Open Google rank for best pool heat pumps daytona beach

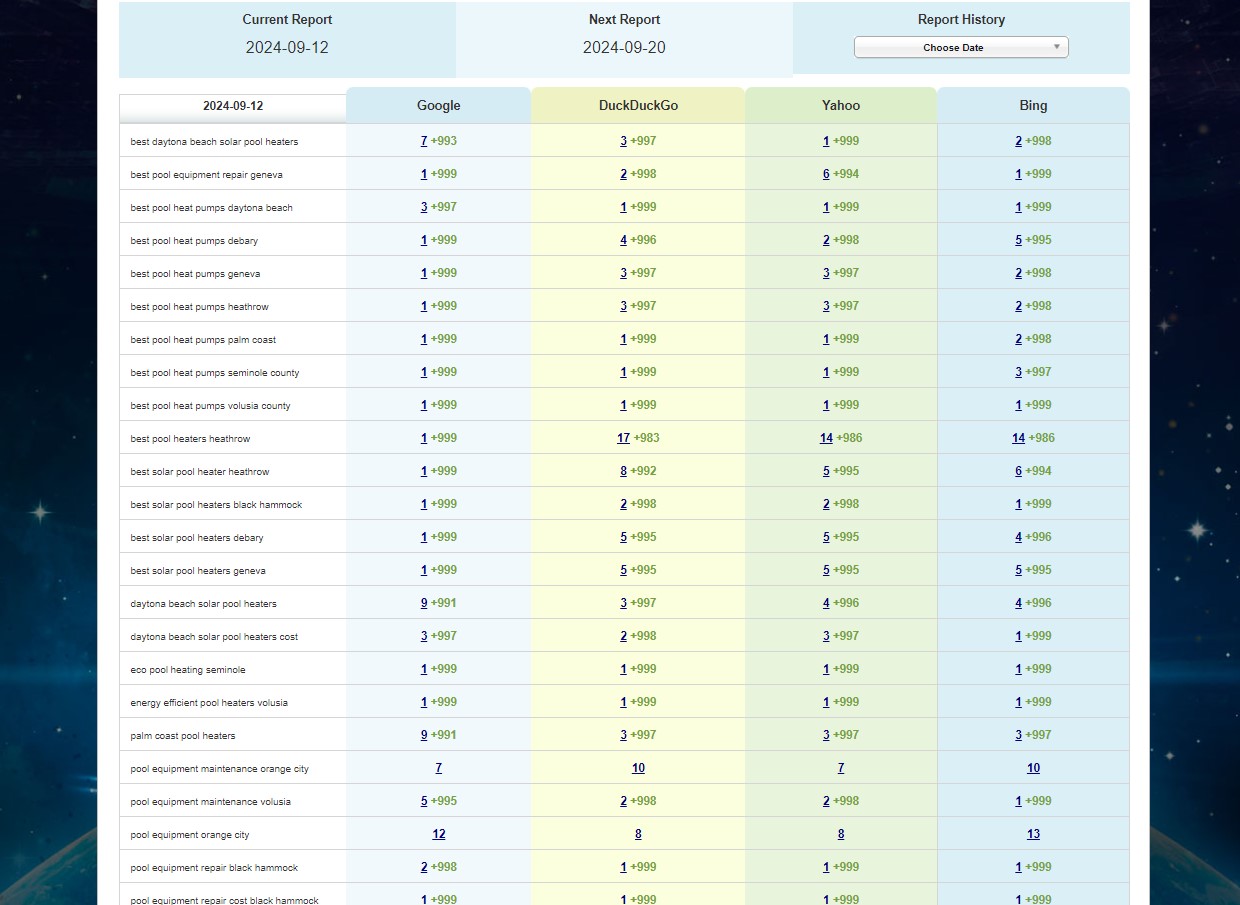(424, 207)
